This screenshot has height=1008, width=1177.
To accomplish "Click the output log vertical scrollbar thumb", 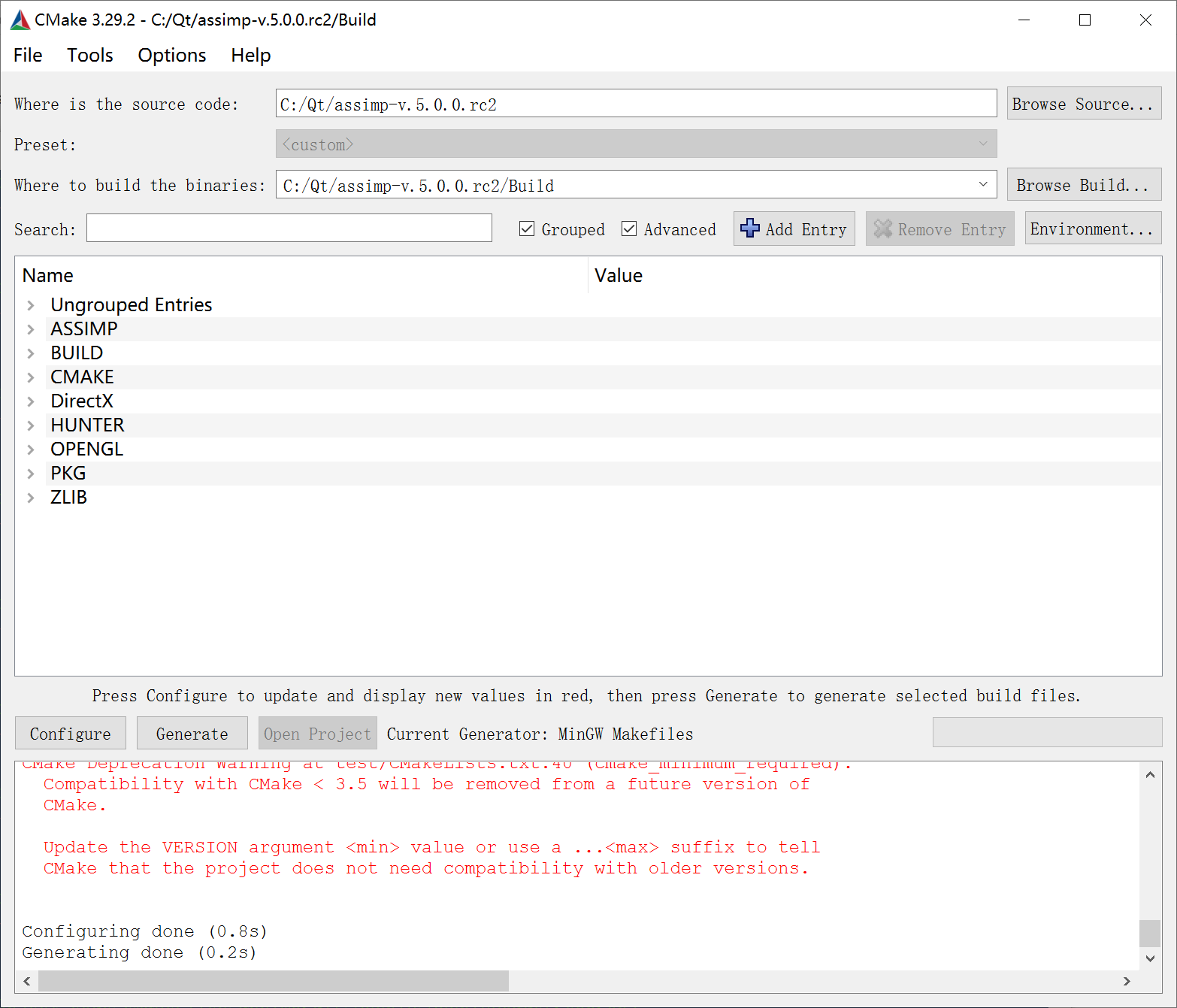I will (x=1150, y=934).
